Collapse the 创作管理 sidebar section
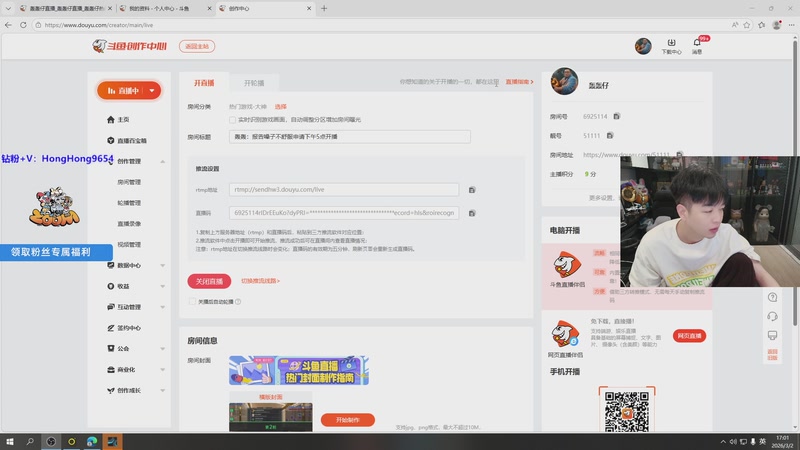Viewport: 800px width, 450px height. pyautogui.click(x=162, y=161)
